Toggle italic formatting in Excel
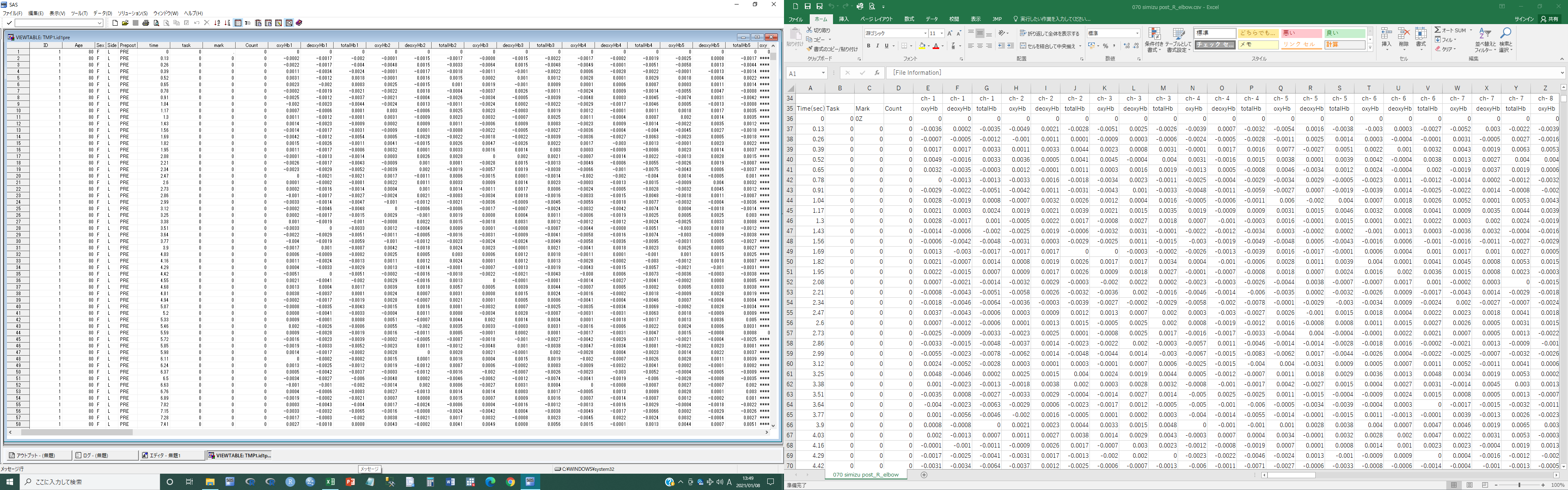Image resolution: width=1568 pixels, height=490 pixels. pyautogui.click(x=877, y=46)
